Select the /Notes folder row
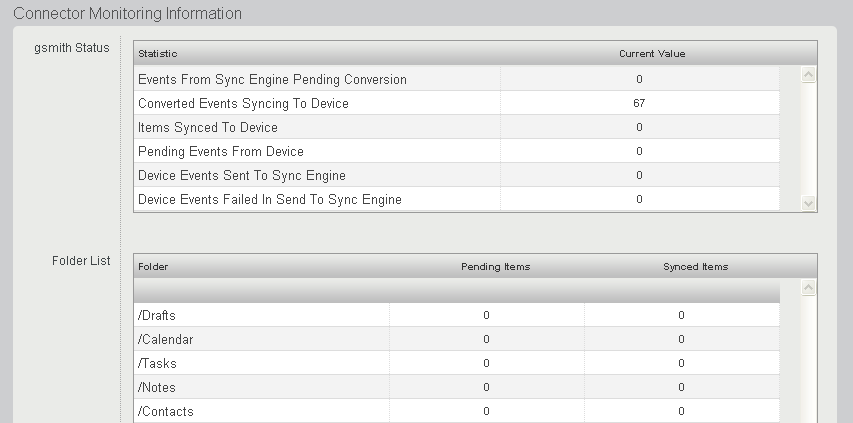The image size is (853, 423). 157,387
